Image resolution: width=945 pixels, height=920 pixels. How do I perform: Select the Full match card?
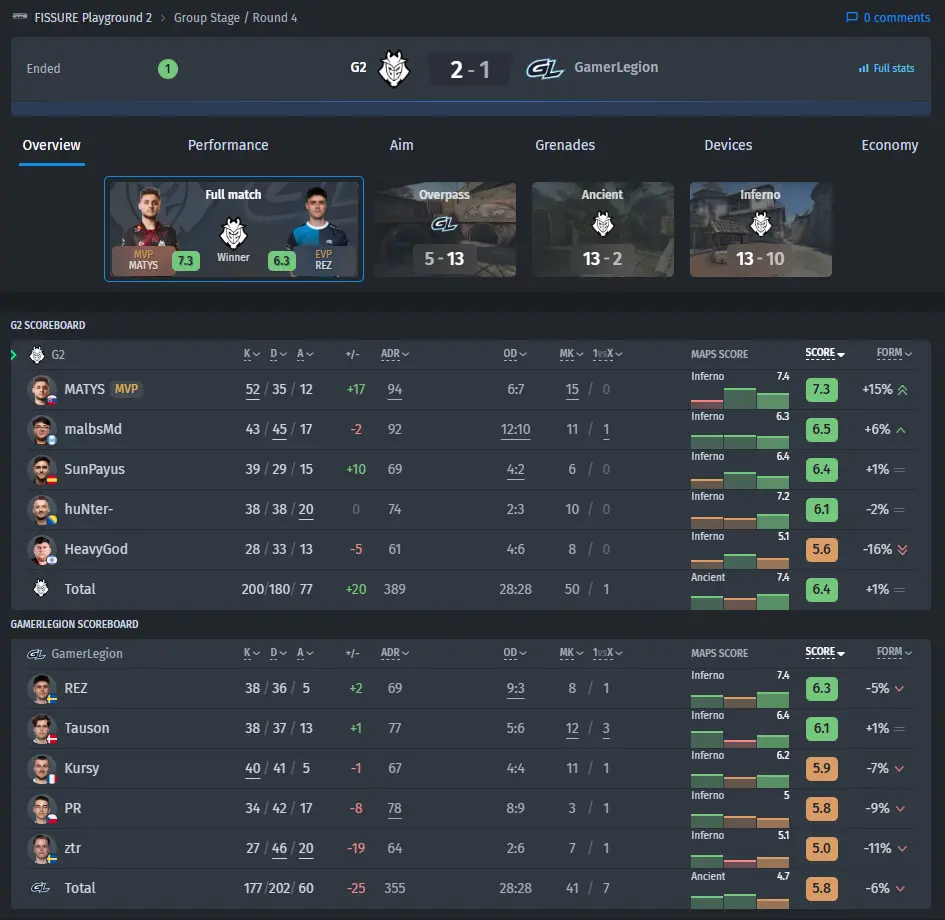click(x=234, y=229)
